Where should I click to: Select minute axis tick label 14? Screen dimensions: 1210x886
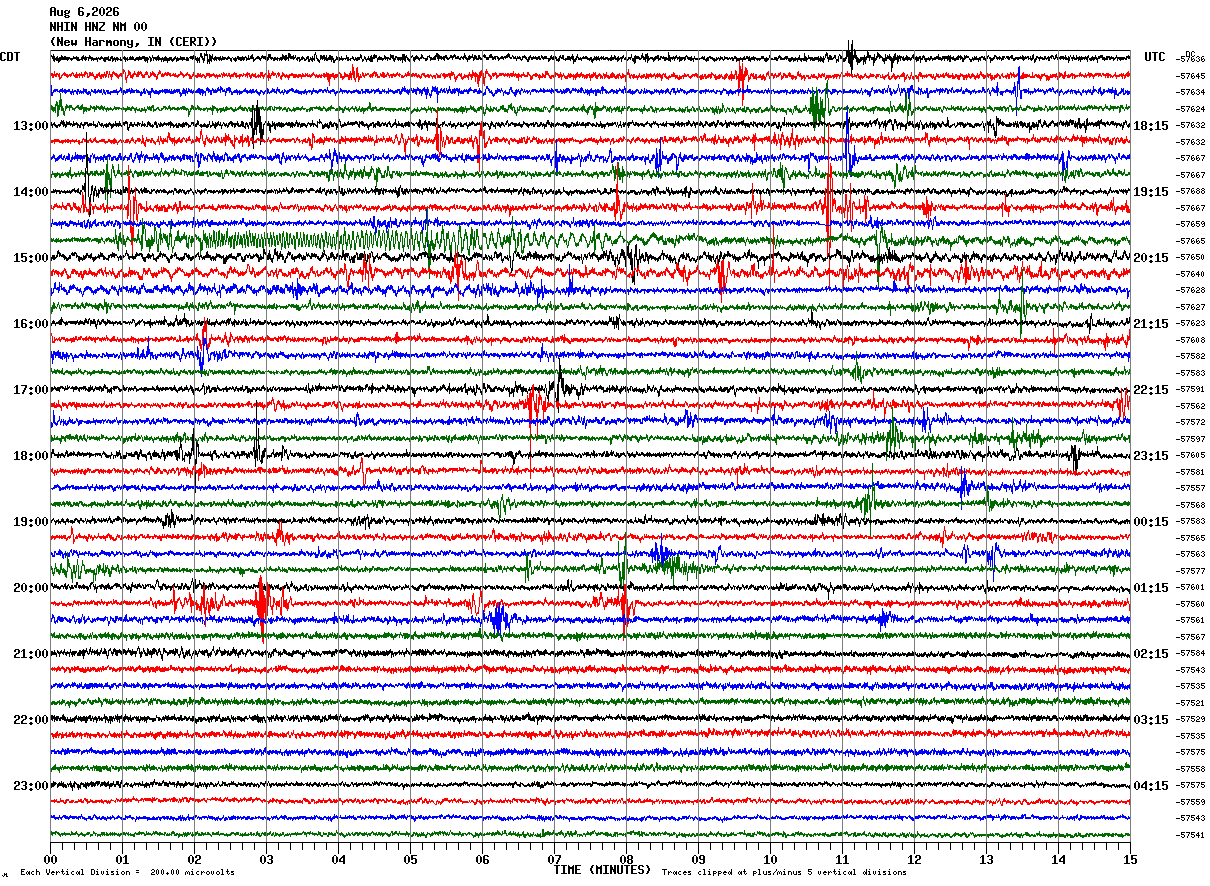[1058, 860]
